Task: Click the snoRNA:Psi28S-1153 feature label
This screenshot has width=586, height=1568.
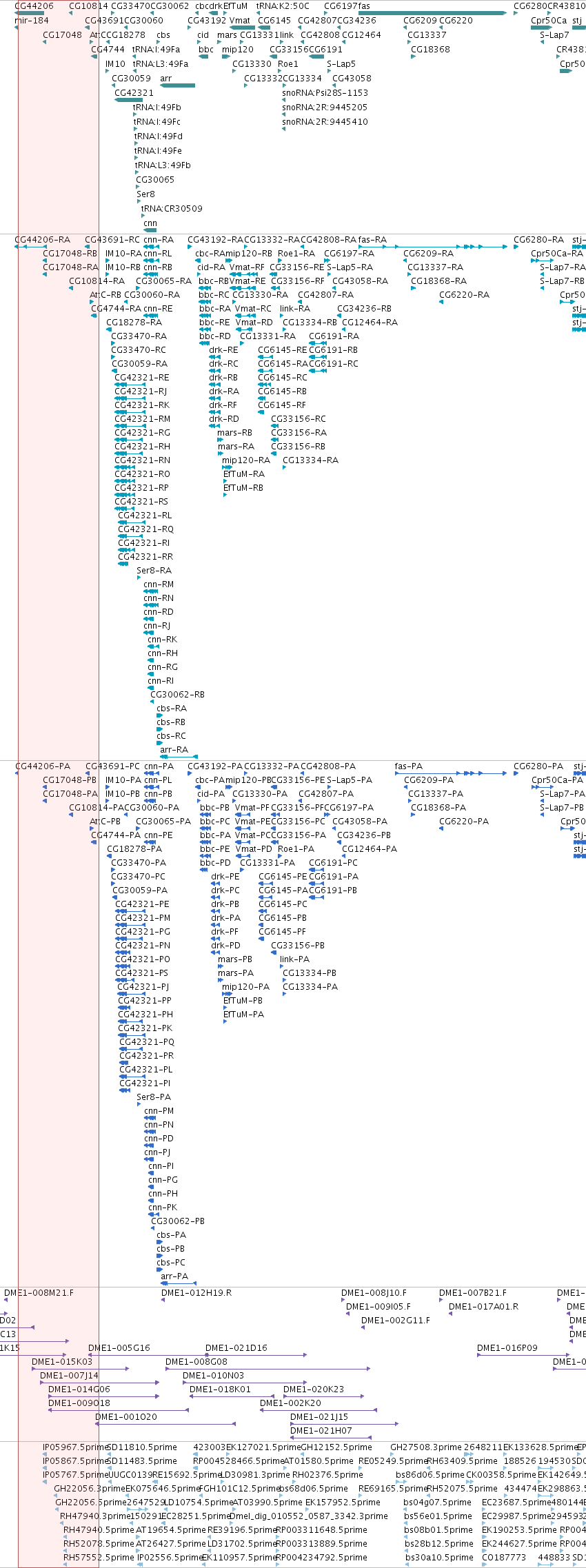Action: click(325, 93)
